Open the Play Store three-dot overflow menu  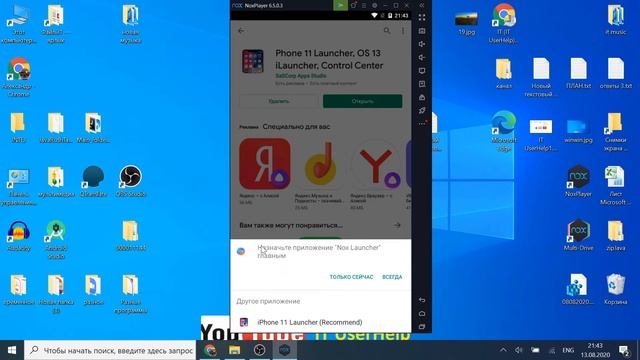point(403,31)
